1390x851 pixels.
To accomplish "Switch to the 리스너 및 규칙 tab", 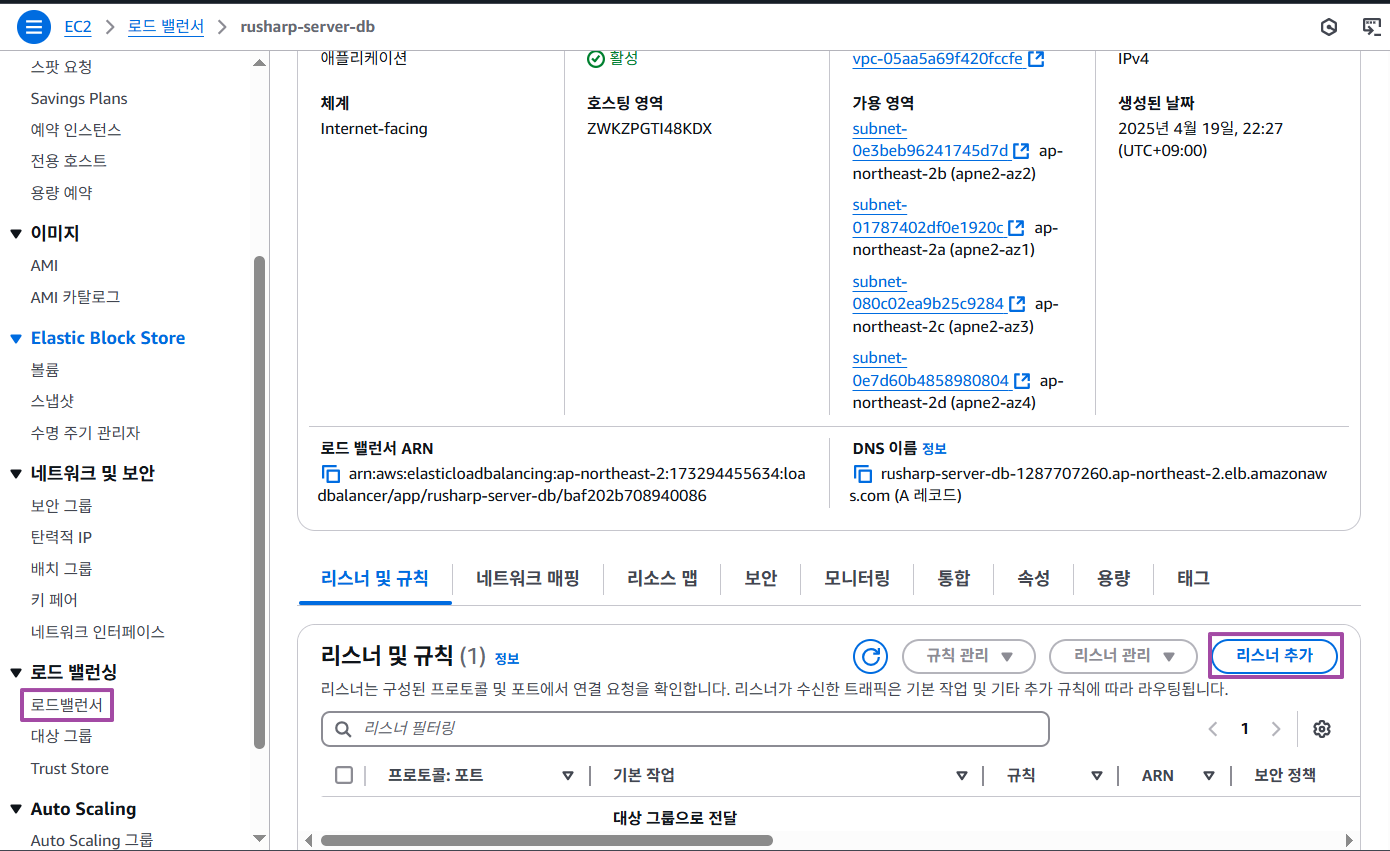I will (375, 578).
